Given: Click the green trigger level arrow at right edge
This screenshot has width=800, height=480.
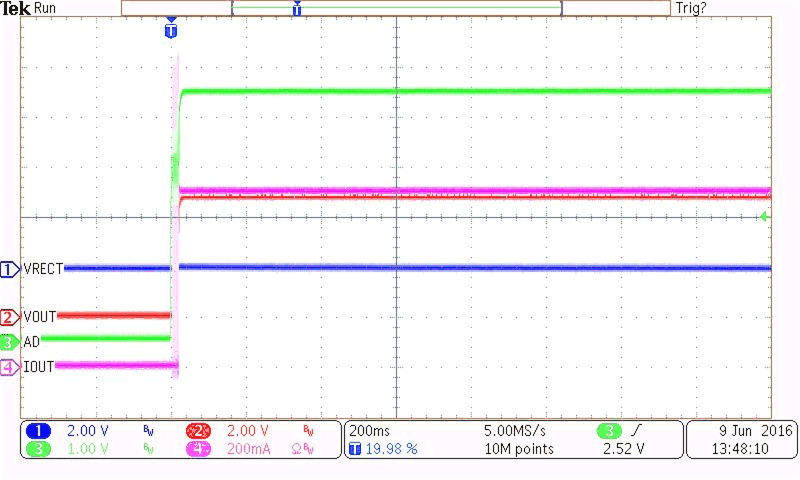Looking at the screenshot, I should pos(764,217).
